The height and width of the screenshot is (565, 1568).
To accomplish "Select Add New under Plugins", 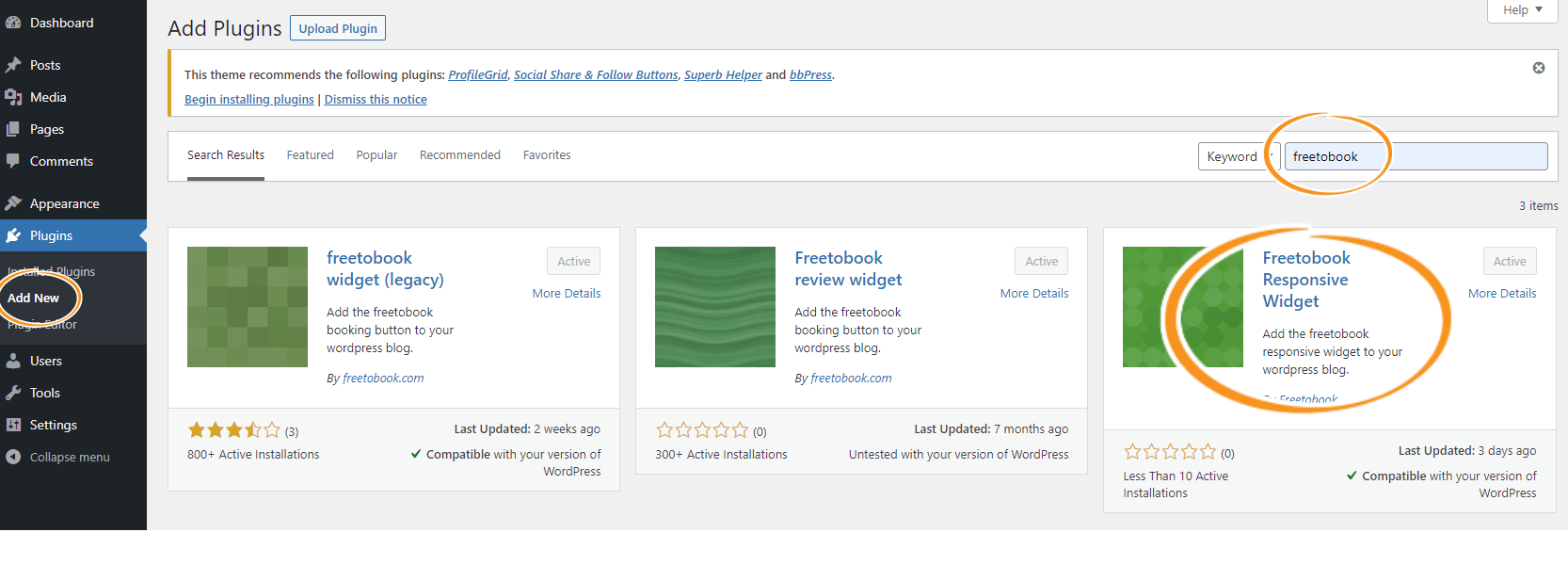I will (34, 298).
